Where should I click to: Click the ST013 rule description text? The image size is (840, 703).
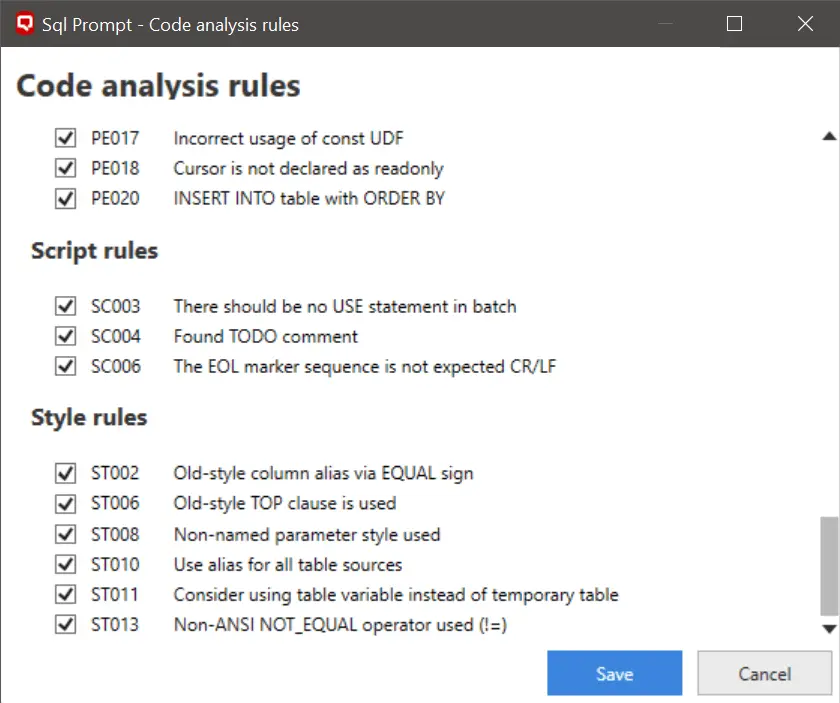tap(339, 623)
